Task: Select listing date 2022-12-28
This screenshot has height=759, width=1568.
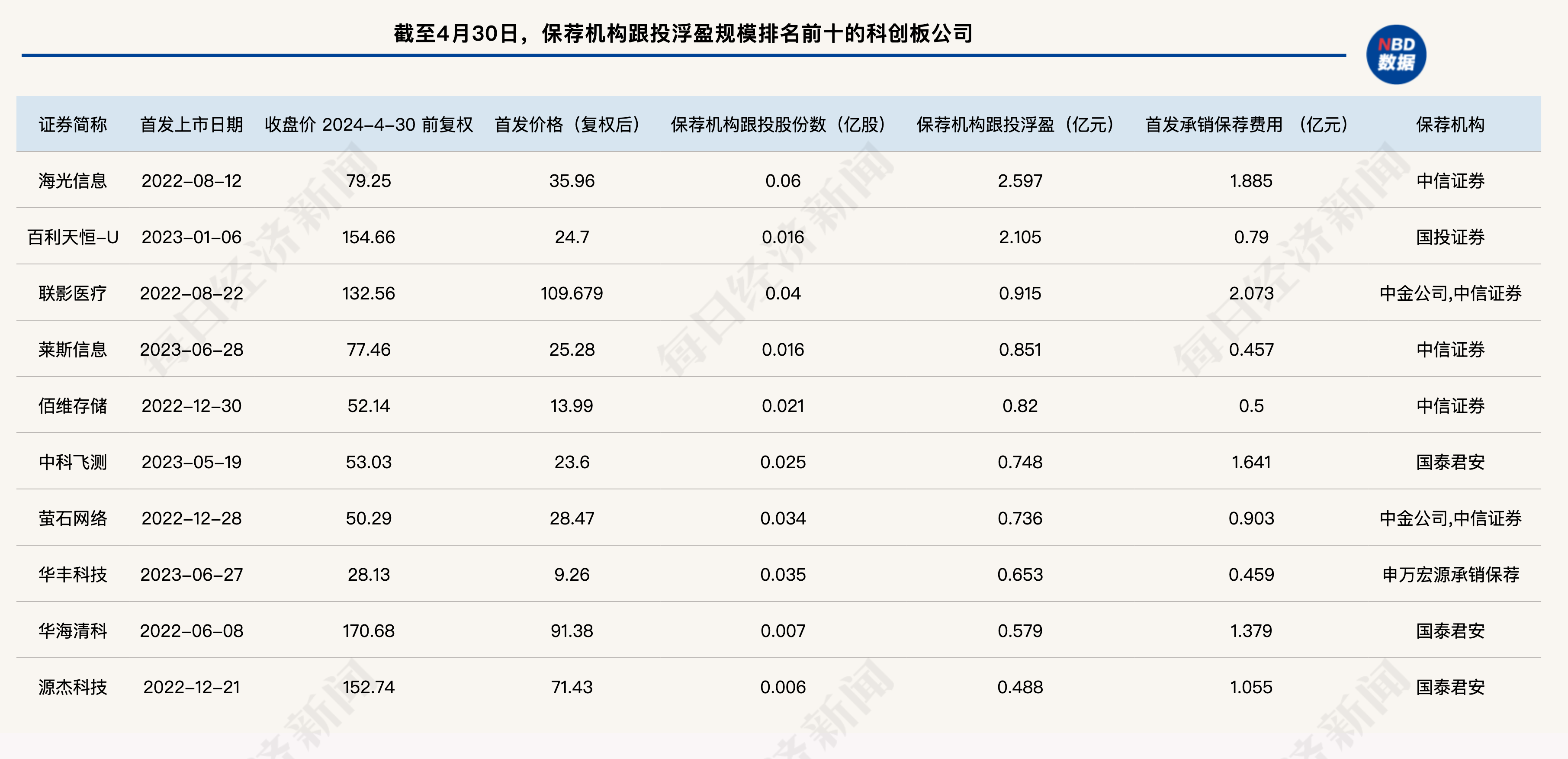Action: click(x=191, y=518)
